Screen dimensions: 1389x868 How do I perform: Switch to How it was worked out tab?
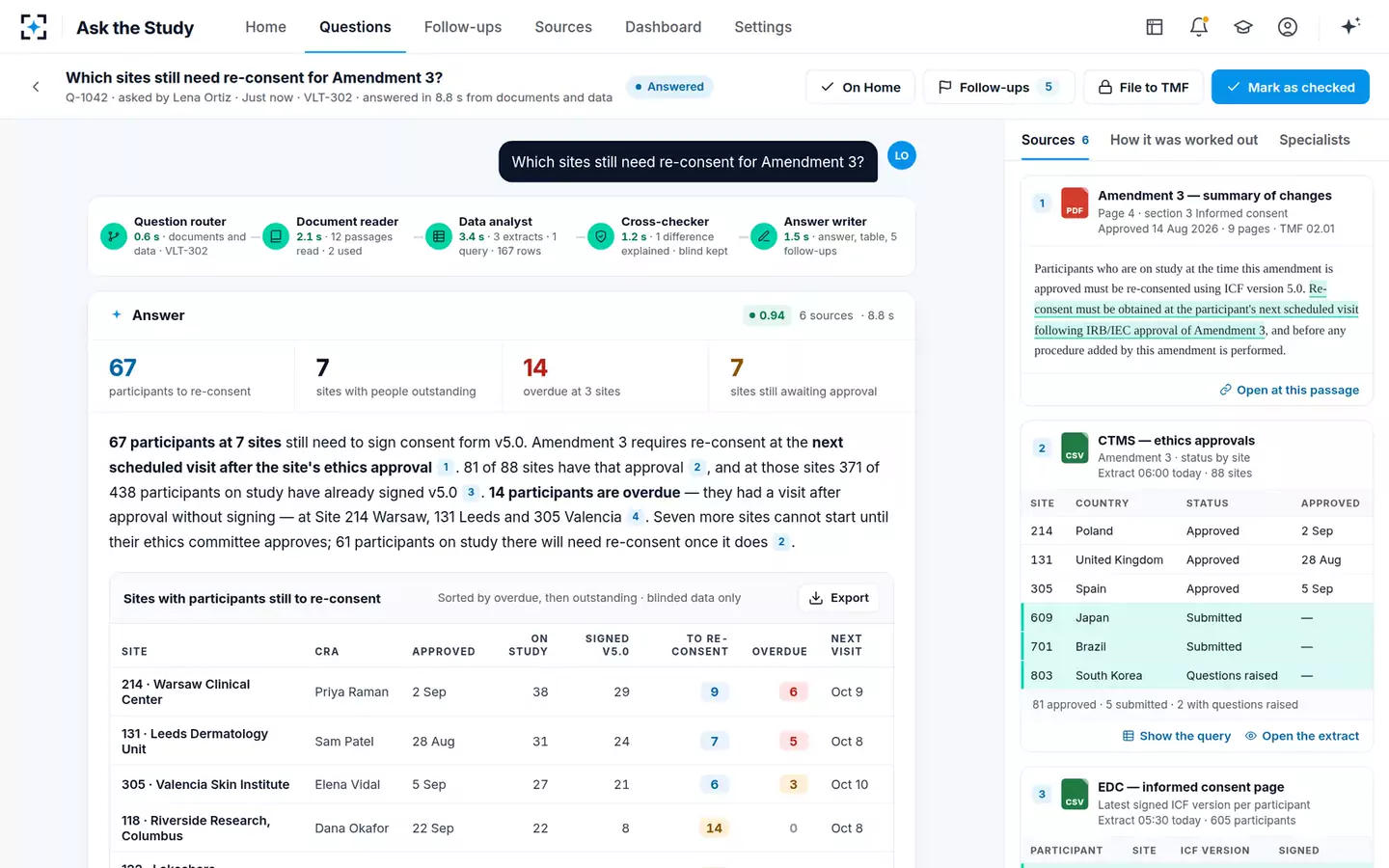point(1184,140)
